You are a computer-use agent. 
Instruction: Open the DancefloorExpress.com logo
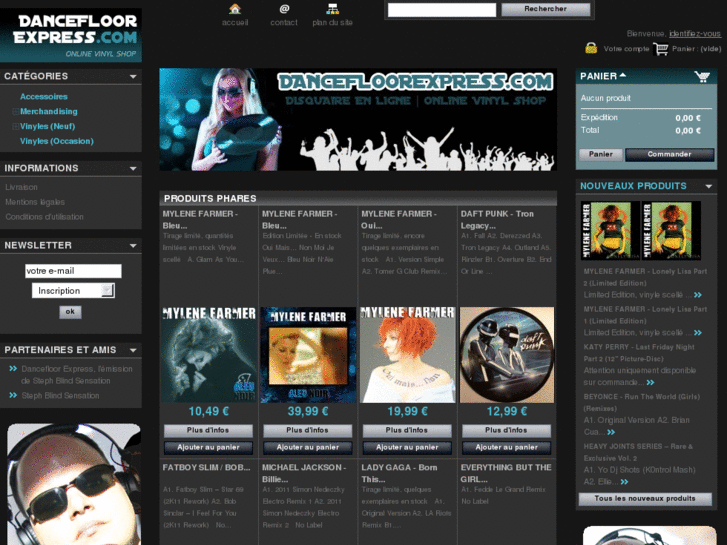(x=71, y=35)
